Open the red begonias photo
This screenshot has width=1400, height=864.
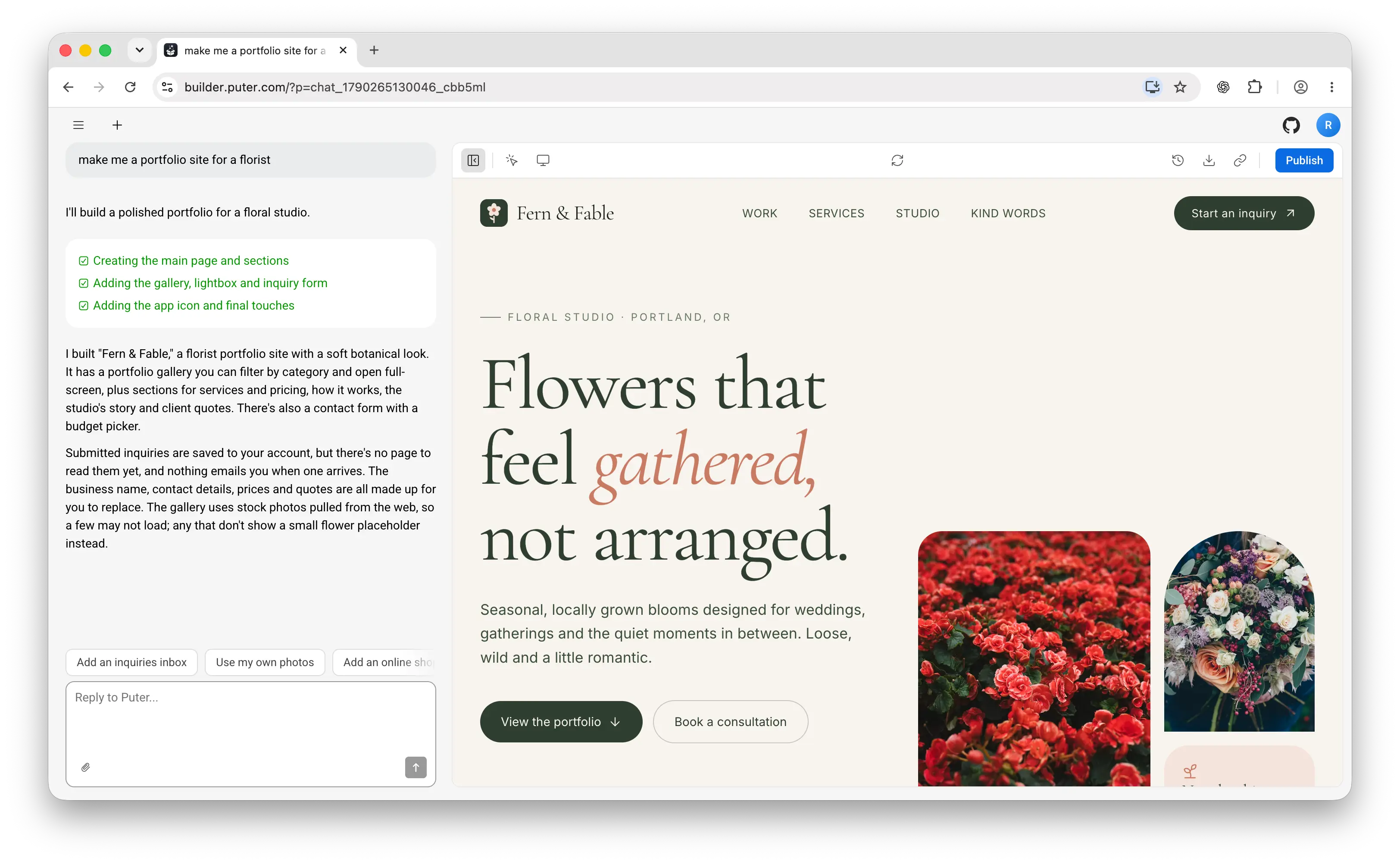1033,658
